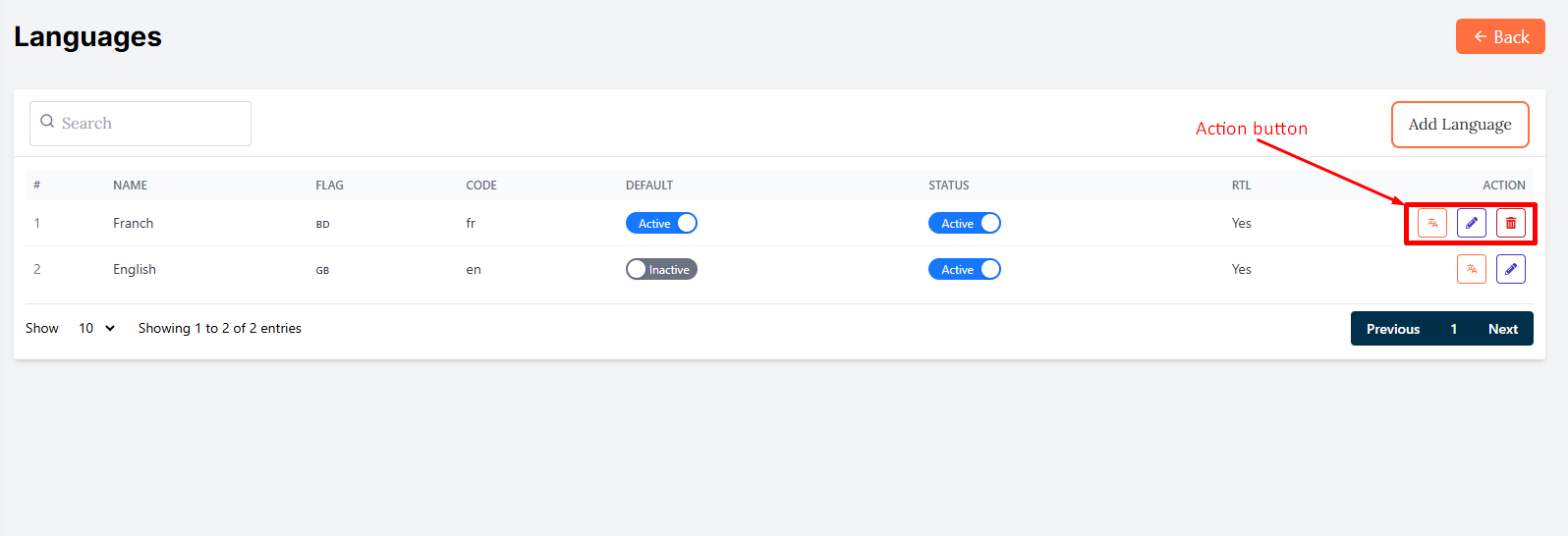Sort by the Name column header
1568x536 pixels.
pos(130,186)
